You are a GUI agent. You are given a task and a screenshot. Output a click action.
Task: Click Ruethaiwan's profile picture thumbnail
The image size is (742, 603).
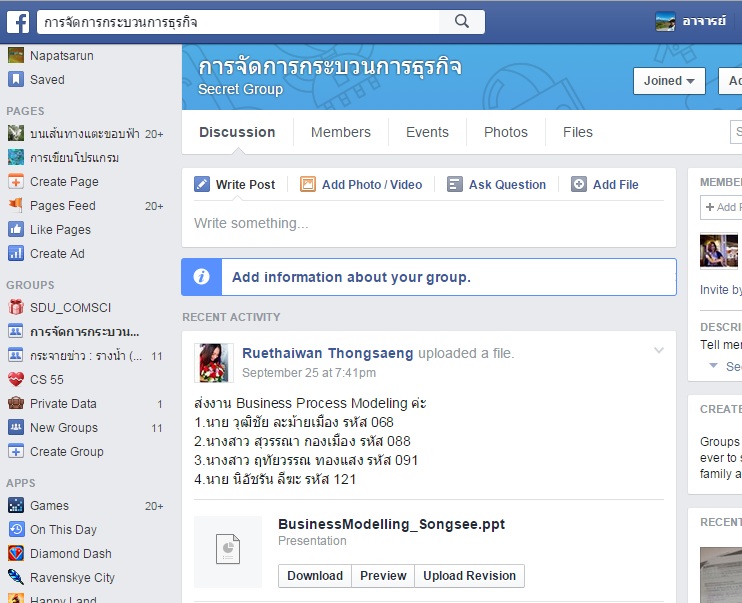tap(215, 362)
